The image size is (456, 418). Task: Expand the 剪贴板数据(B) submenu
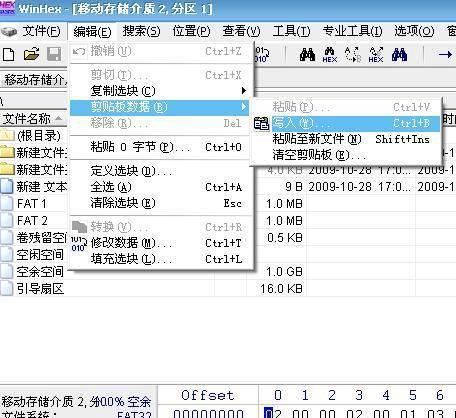[x=160, y=107]
